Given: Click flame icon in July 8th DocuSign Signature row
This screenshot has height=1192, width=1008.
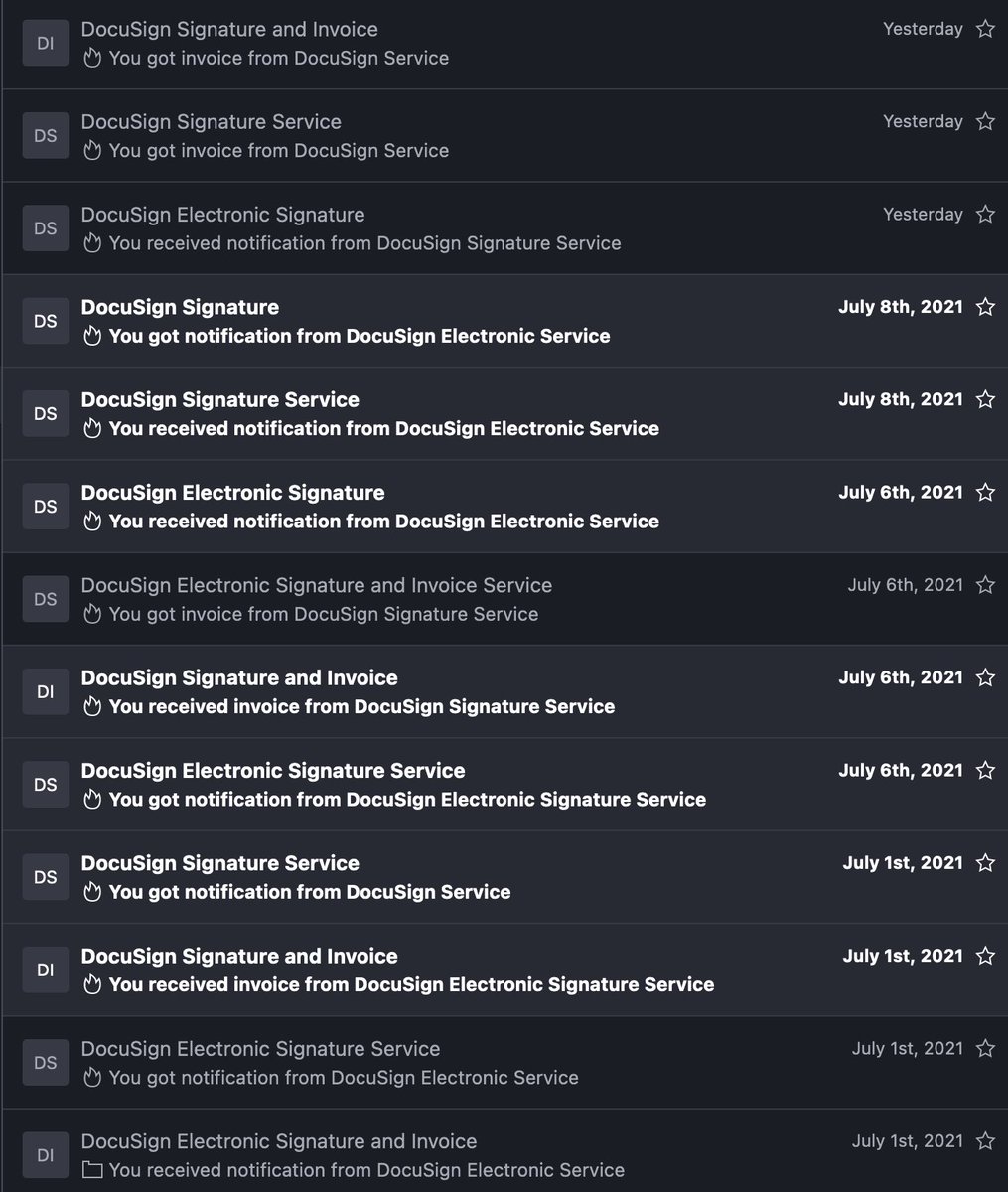Looking at the screenshot, I should point(92,336).
